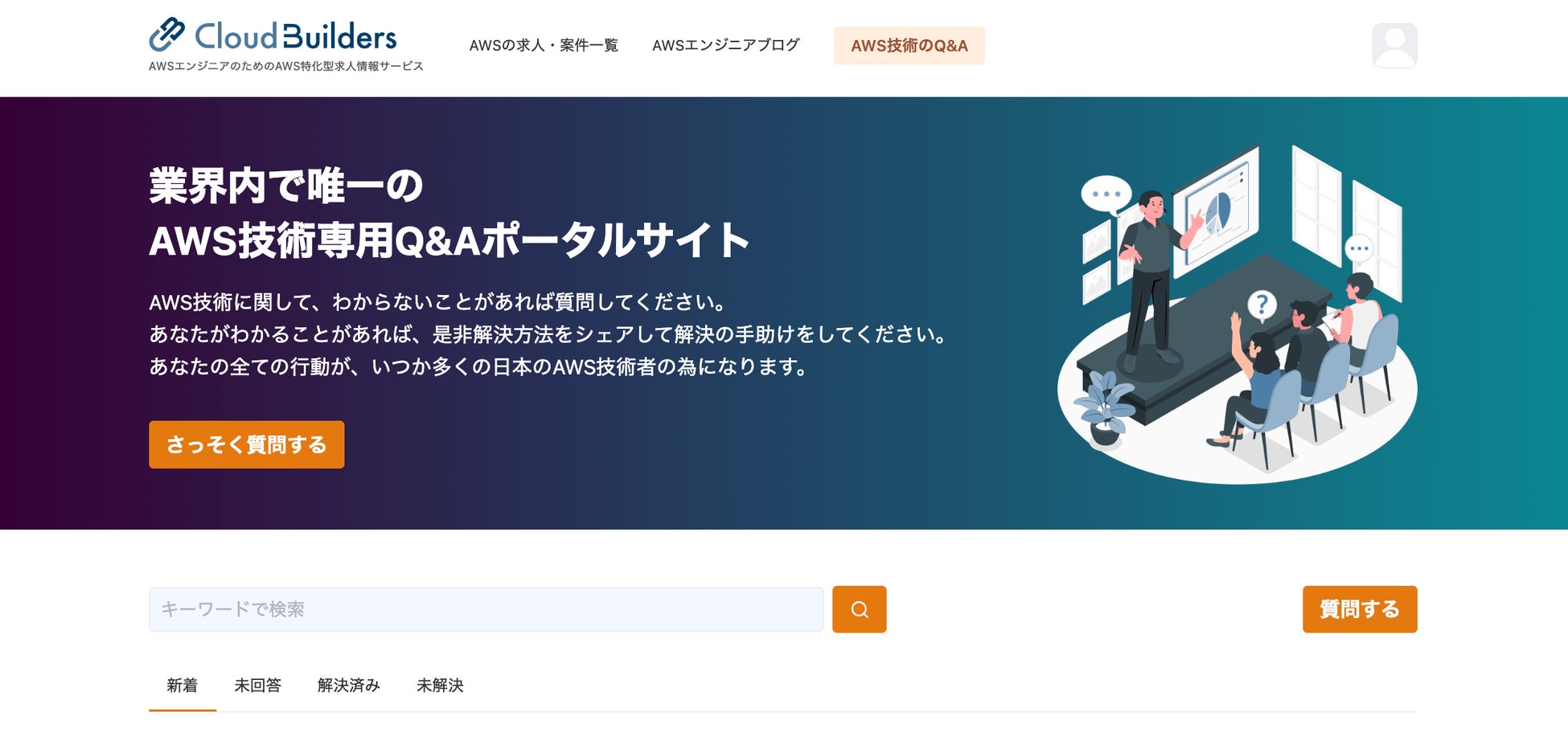The height and width of the screenshot is (753, 1568).
Task: Click the AWS技術専用Q&Aポータルサイト headline line
Action: [x=449, y=240]
